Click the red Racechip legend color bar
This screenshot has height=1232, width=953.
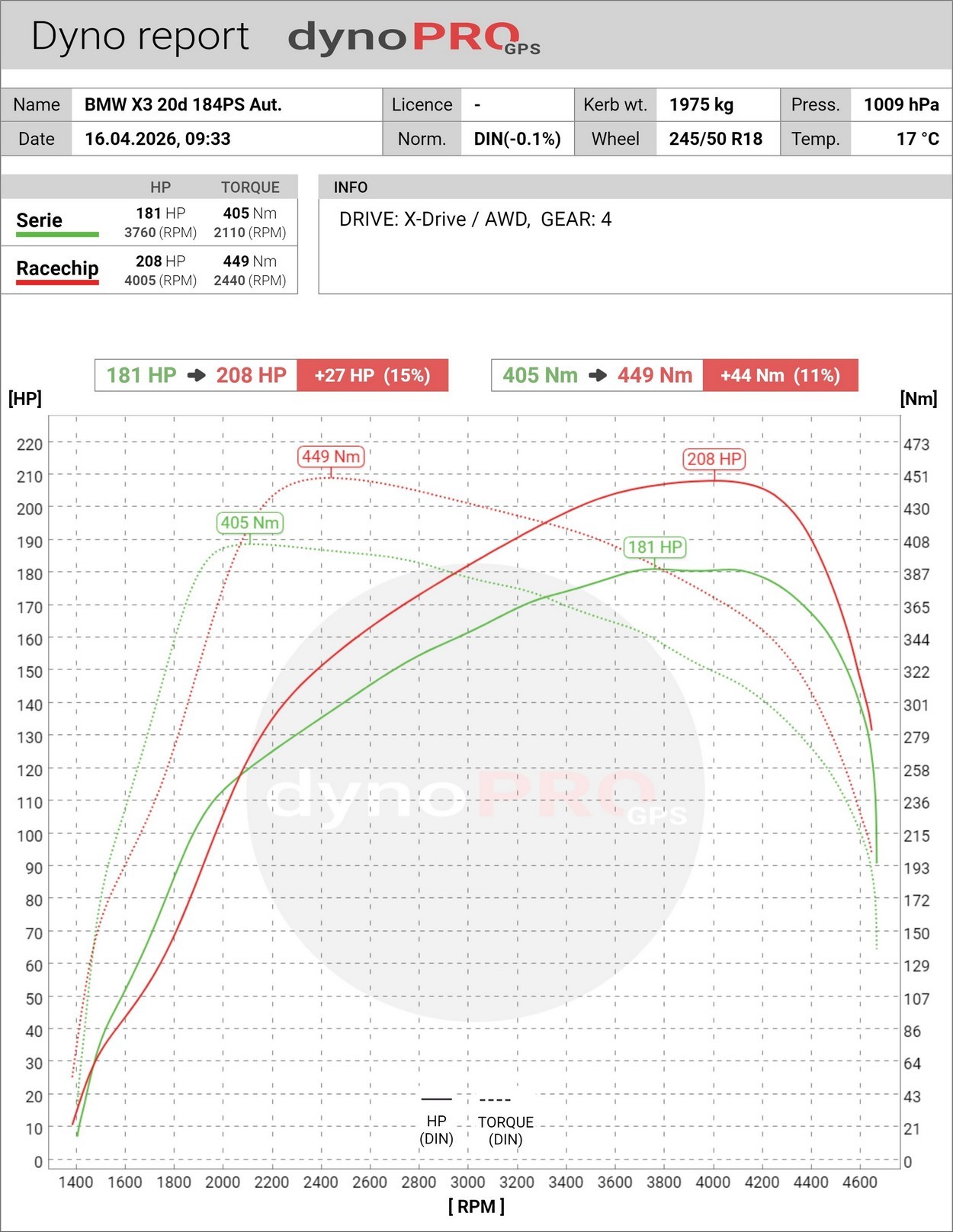57,283
